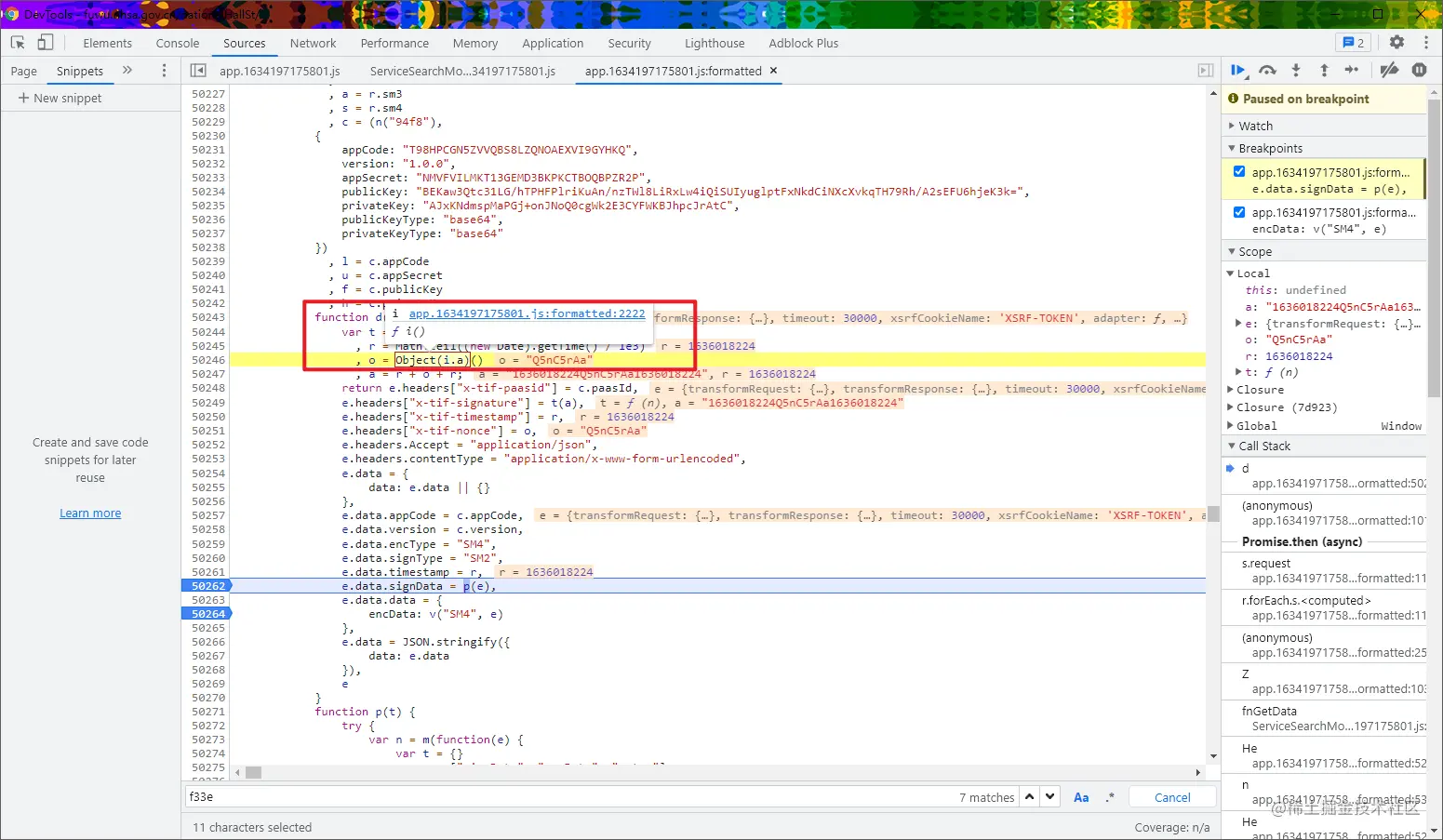This screenshot has height=840, width=1443.
Task: Open the console messages badge showing 2
Action: click(x=1354, y=43)
